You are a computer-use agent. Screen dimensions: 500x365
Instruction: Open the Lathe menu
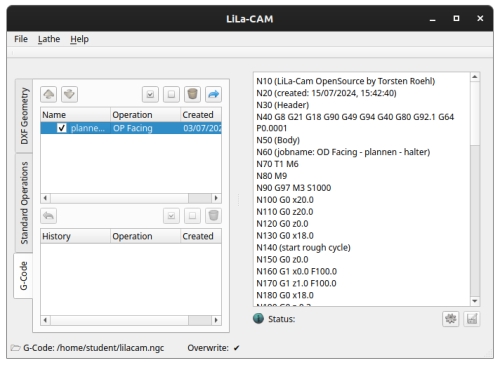pos(49,39)
